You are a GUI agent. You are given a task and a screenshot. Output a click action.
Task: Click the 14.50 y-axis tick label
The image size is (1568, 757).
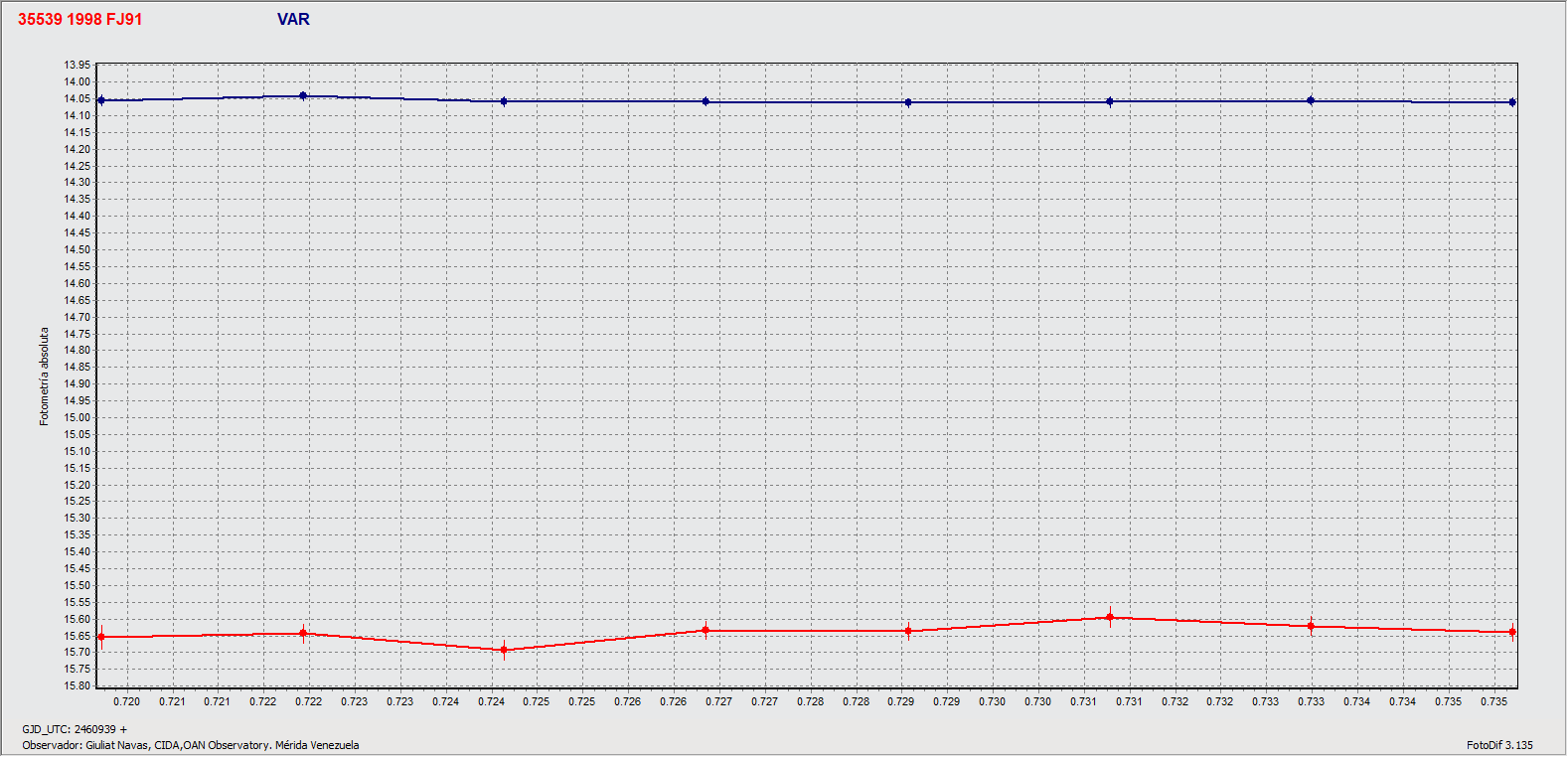[x=77, y=249]
